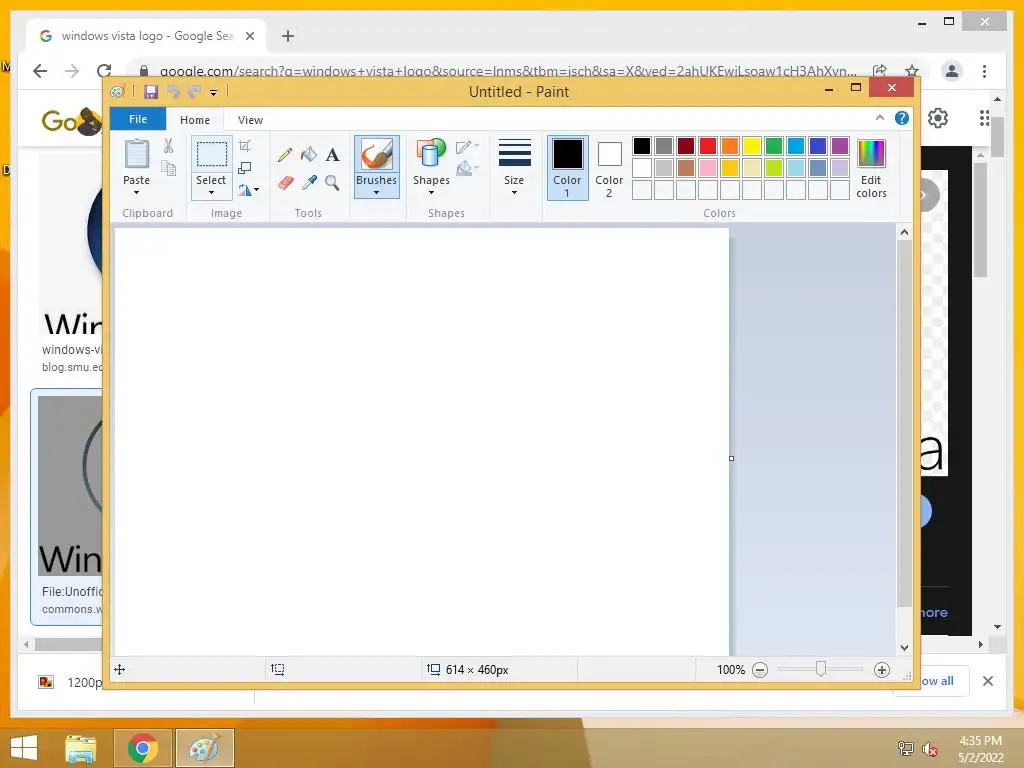Pick the red color swatch
The width and height of the screenshot is (1024, 768).
708,146
